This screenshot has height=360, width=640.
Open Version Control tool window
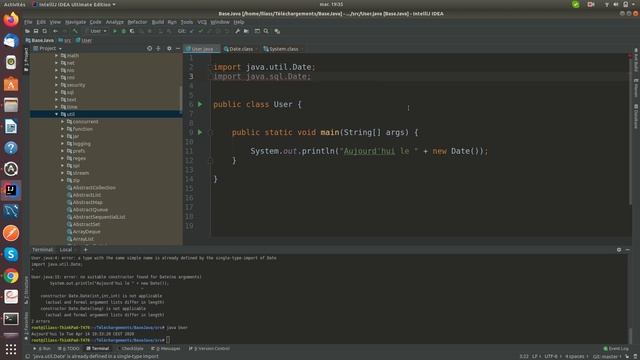tap(209, 349)
